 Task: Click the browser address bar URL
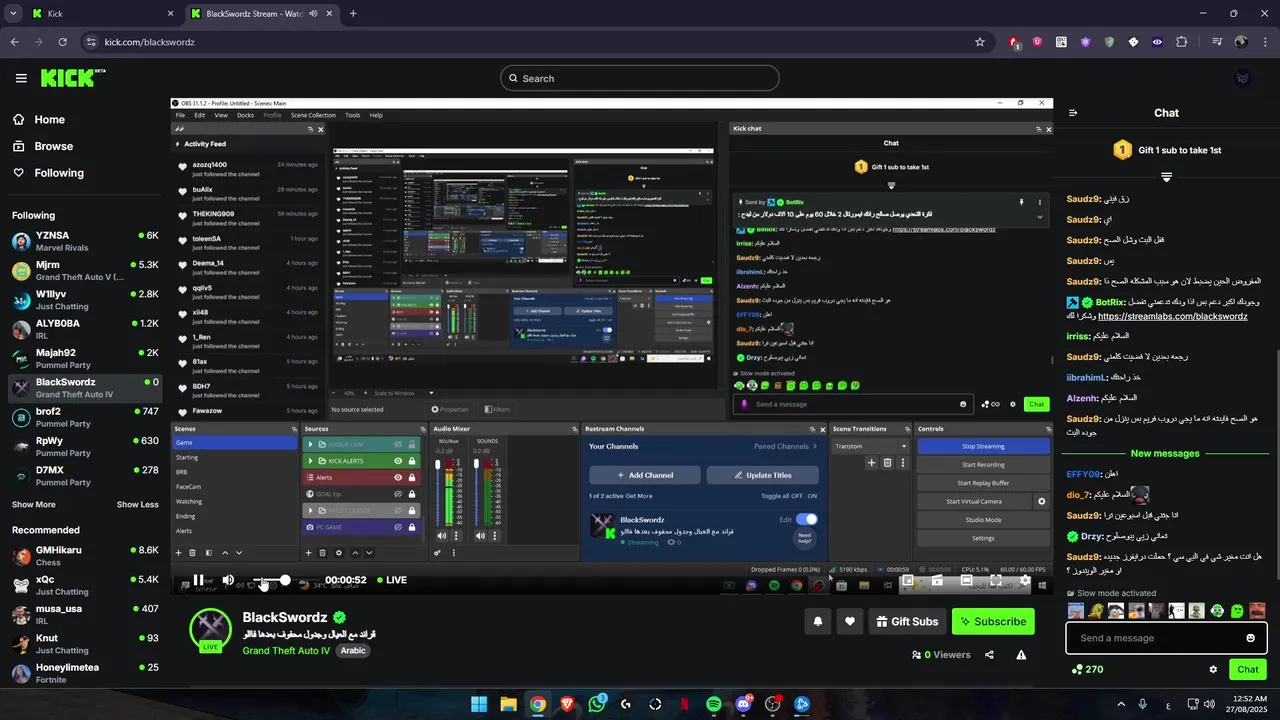149,42
